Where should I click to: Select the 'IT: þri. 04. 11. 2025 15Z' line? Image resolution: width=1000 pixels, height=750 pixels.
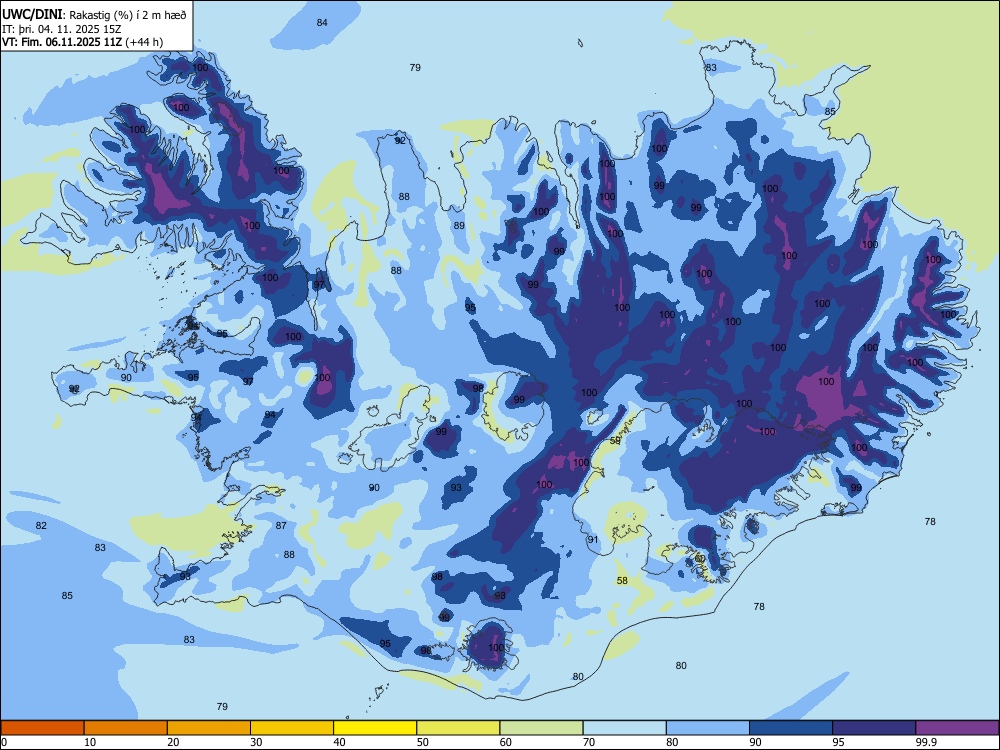(x=62, y=29)
